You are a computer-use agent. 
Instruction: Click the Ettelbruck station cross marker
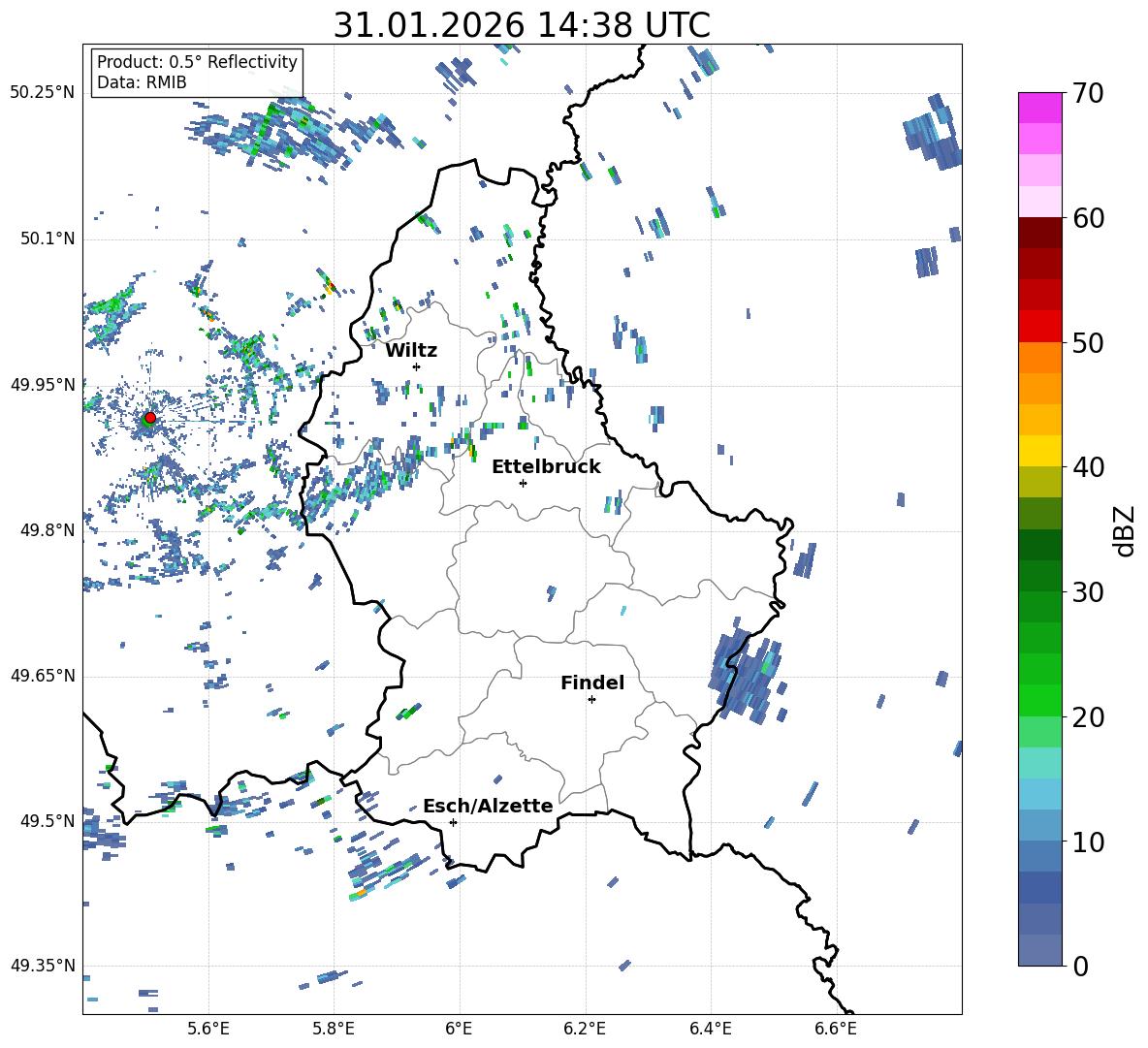[x=523, y=483]
